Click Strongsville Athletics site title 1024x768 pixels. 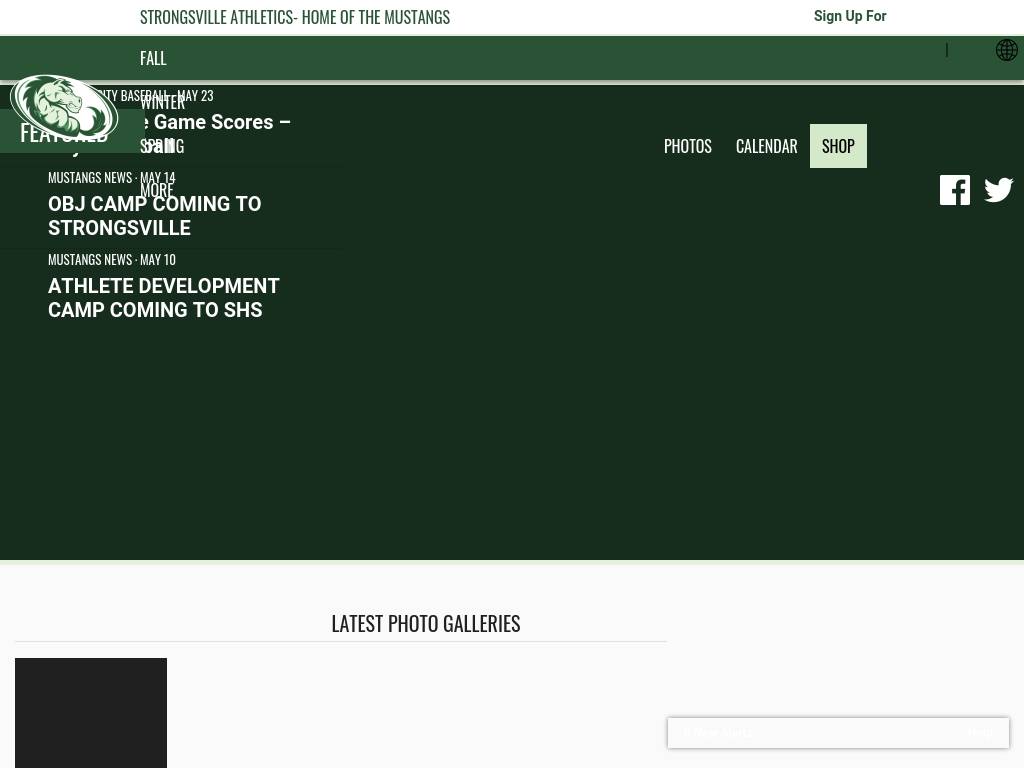(295, 17)
